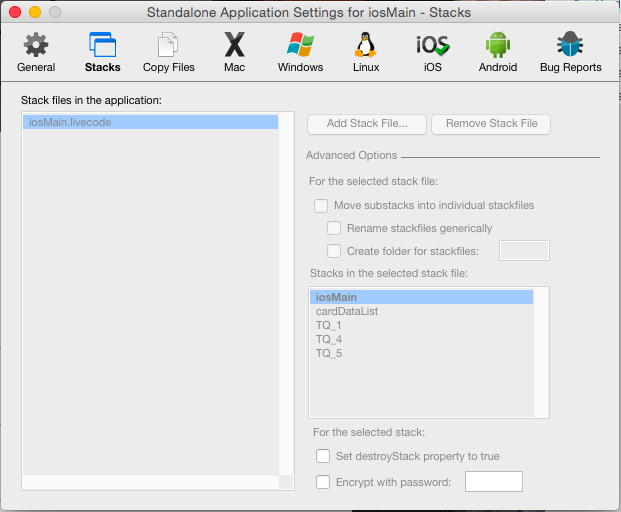The width and height of the screenshot is (621, 512).
Task: Select cardDataList in the stacks list
Action: (x=347, y=311)
